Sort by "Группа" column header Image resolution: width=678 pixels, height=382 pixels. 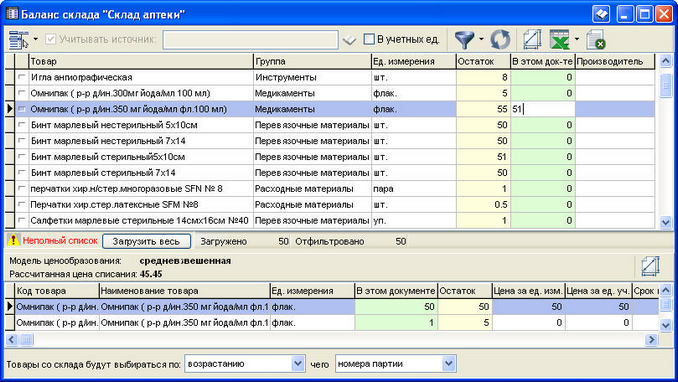[312, 61]
